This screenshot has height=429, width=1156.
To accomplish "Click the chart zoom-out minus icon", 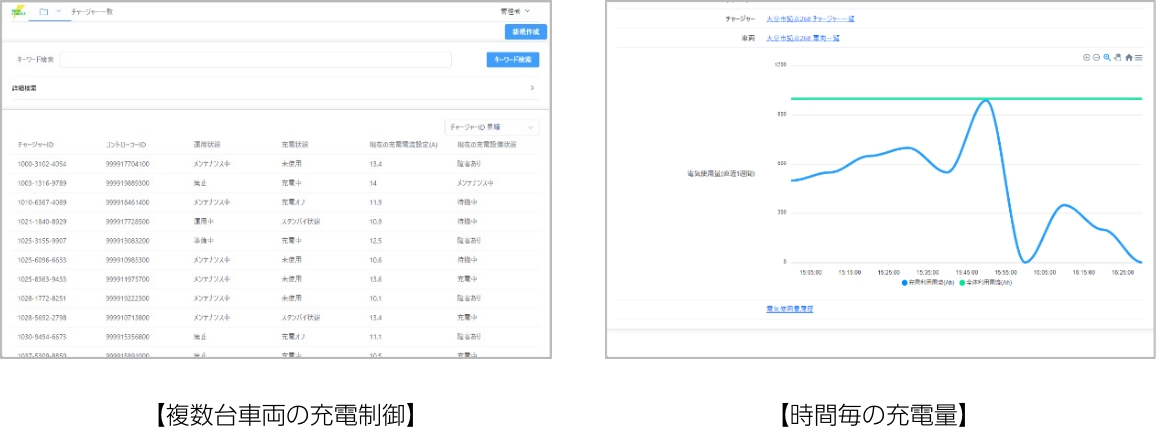I will (1096, 58).
